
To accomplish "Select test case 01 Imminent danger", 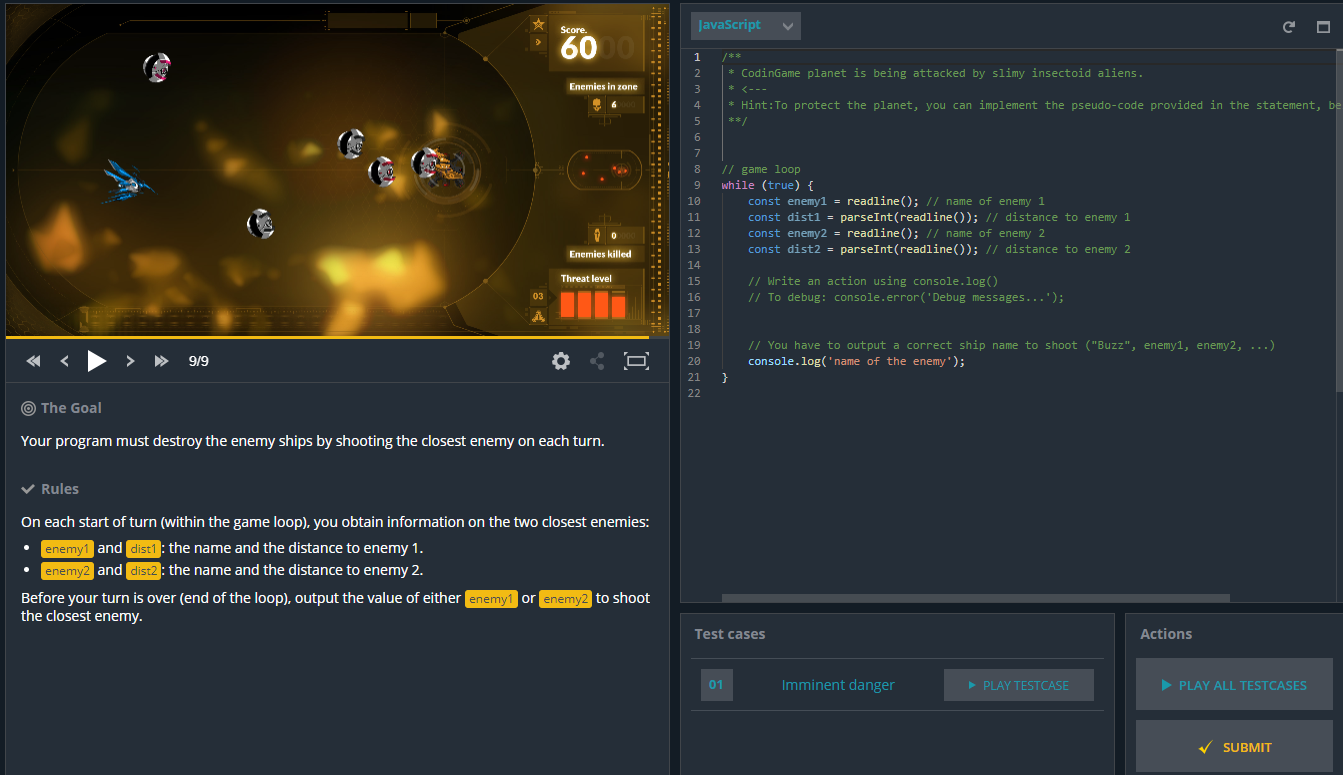I will 838,684.
